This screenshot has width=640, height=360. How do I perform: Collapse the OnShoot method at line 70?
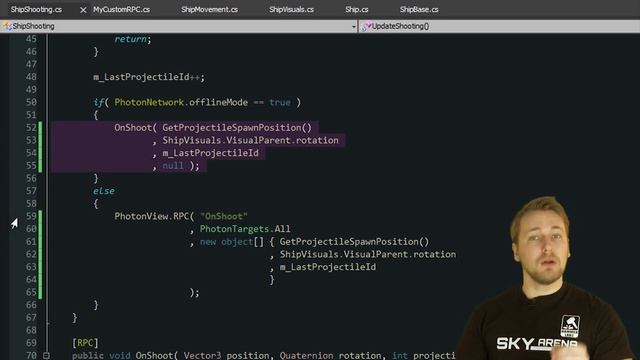[46, 356]
